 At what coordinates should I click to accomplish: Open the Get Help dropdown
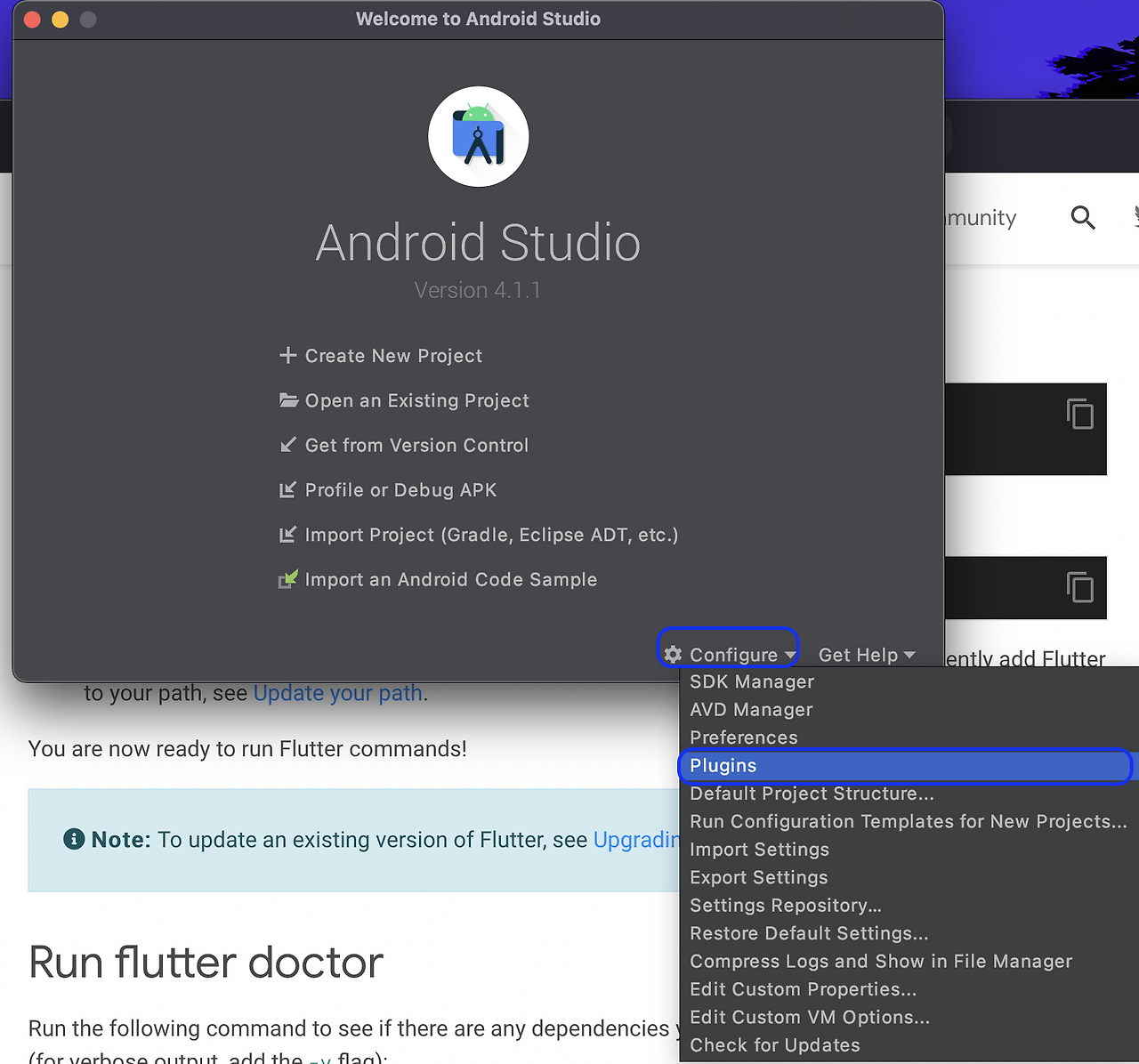click(867, 656)
